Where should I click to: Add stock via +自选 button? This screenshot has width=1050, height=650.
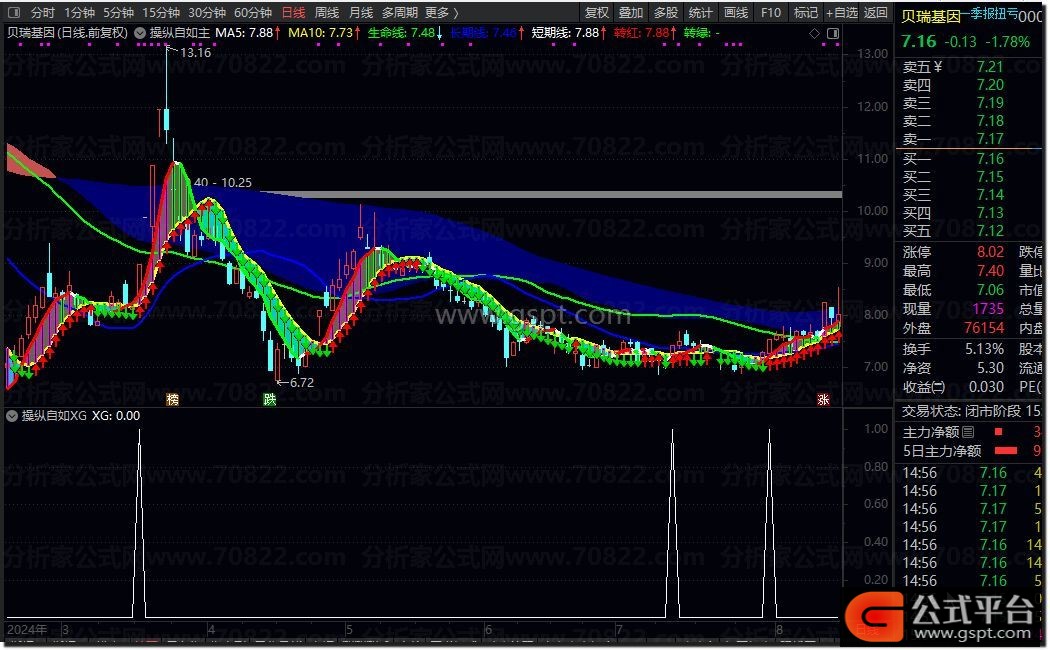tap(842, 13)
